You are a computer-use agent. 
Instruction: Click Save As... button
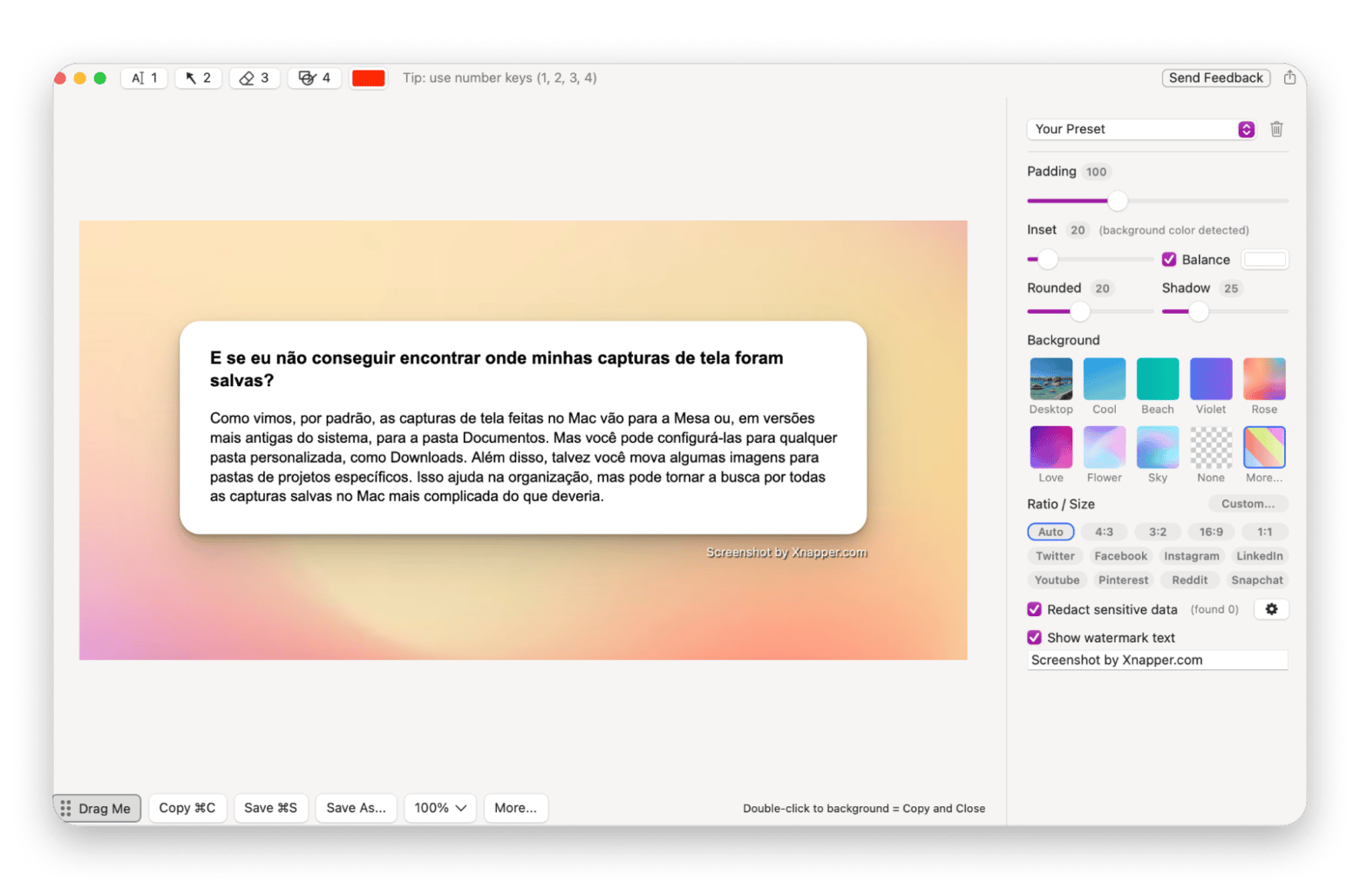click(356, 808)
